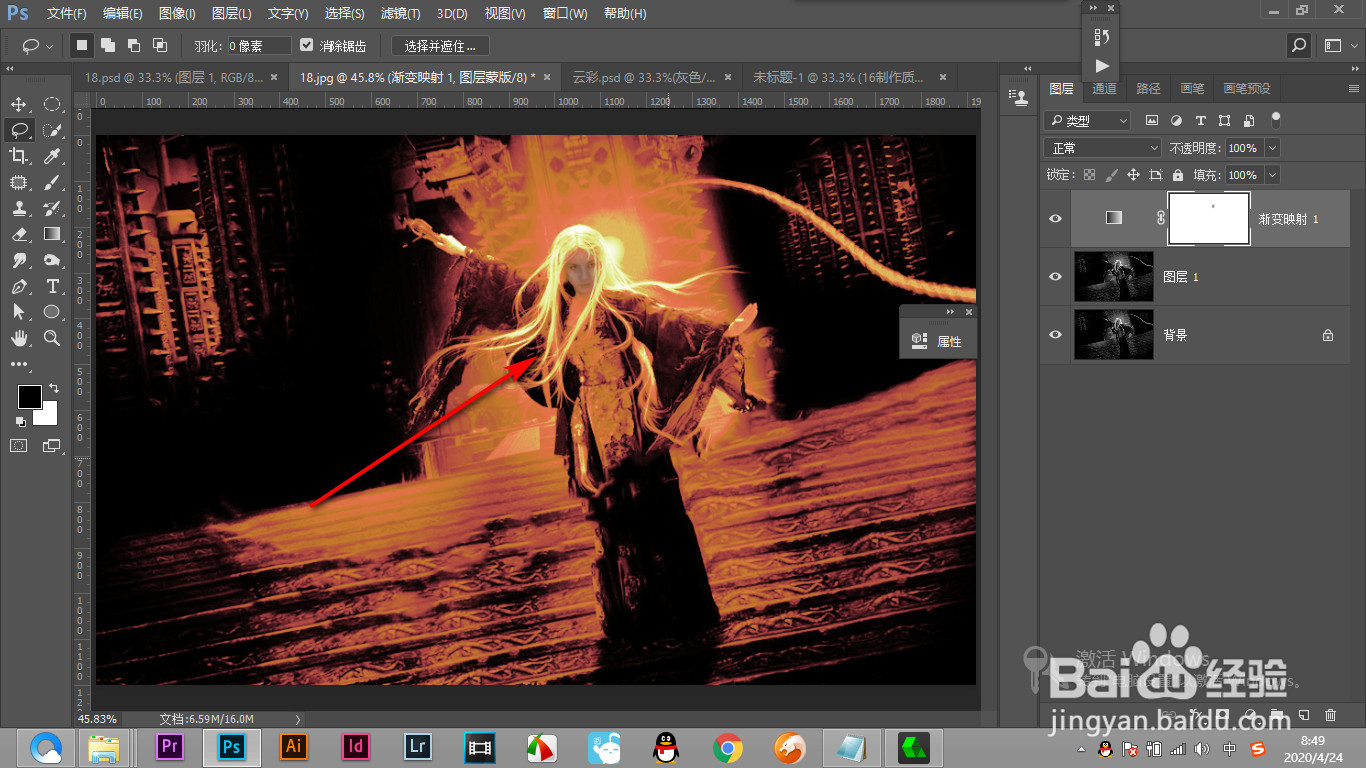
Task: Open the 类型 filter type dropdown
Action: tap(1087, 120)
